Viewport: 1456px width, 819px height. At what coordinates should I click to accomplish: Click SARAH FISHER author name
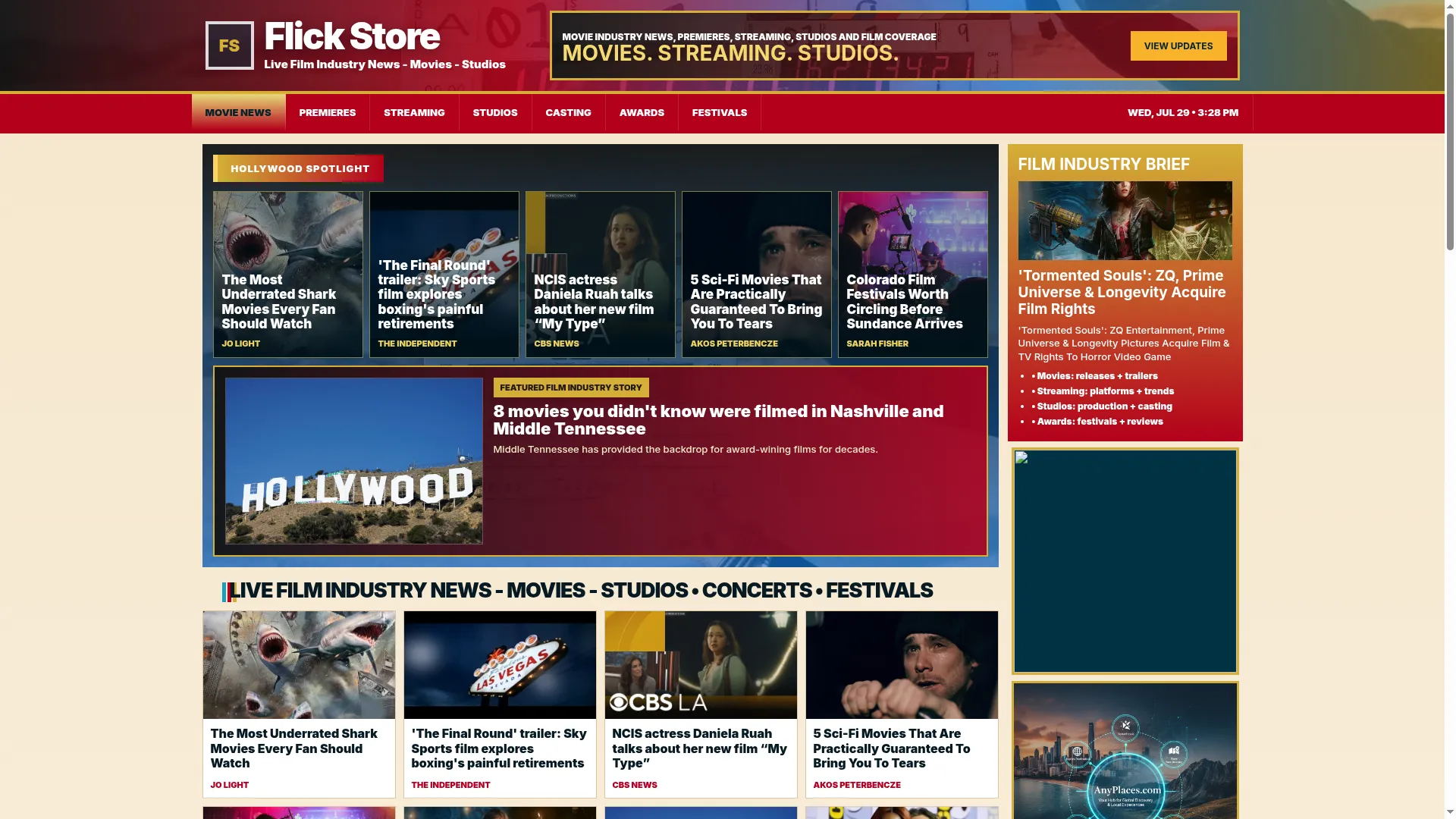point(877,344)
